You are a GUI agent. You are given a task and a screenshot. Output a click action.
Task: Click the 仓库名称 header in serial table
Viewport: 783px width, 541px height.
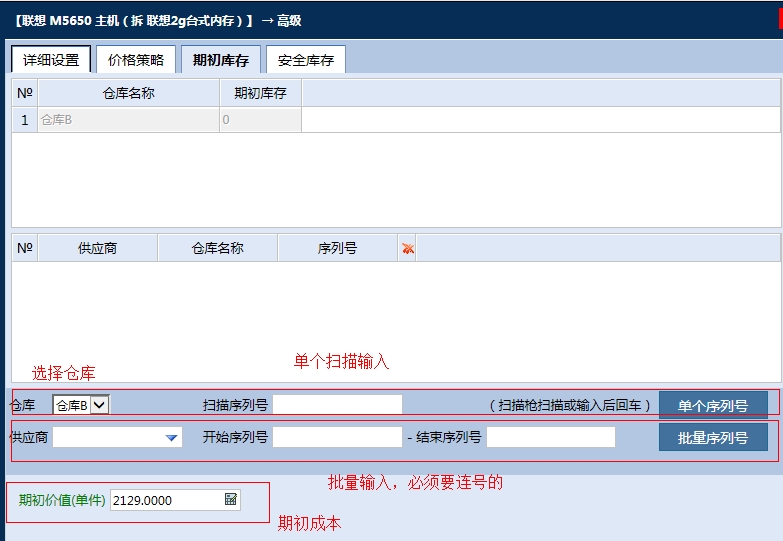(217, 248)
